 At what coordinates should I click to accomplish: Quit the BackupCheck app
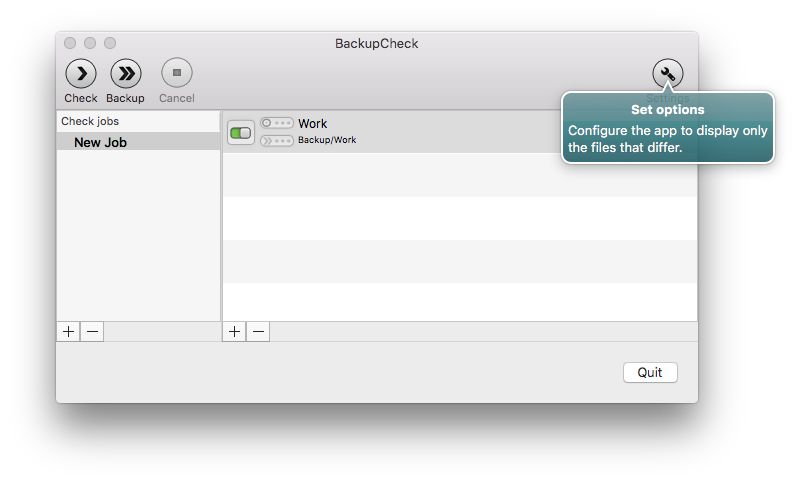point(650,373)
